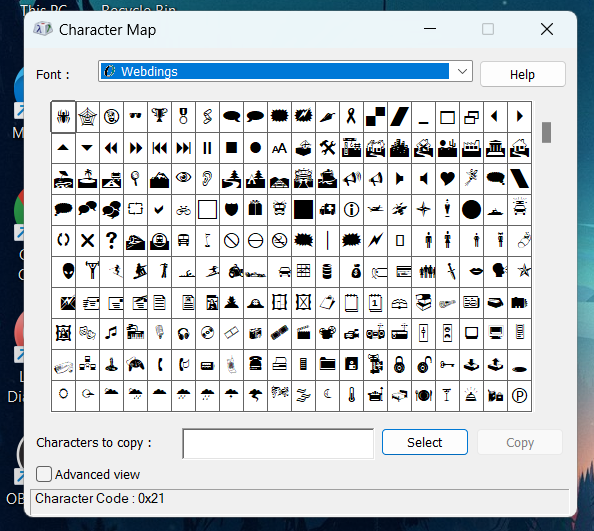Select the crescent moon glyph
Image resolution: width=594 pixels, height=531 pixels.
click(x=327, y=396)
